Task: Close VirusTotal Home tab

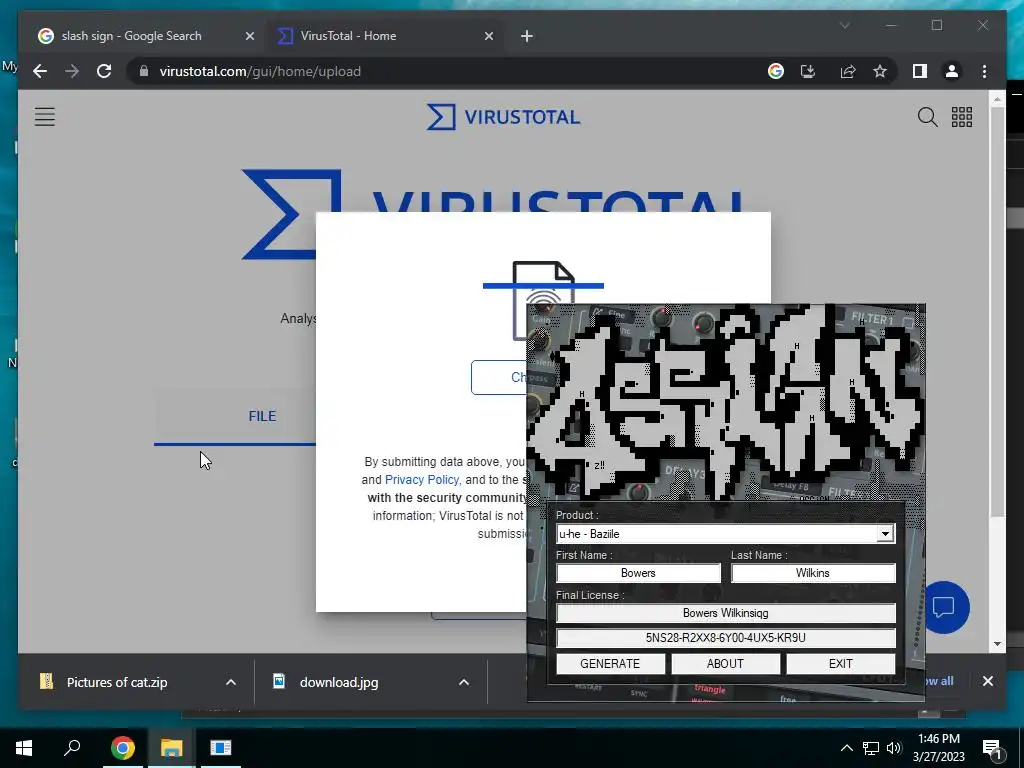Action: [x=488, y=36]
